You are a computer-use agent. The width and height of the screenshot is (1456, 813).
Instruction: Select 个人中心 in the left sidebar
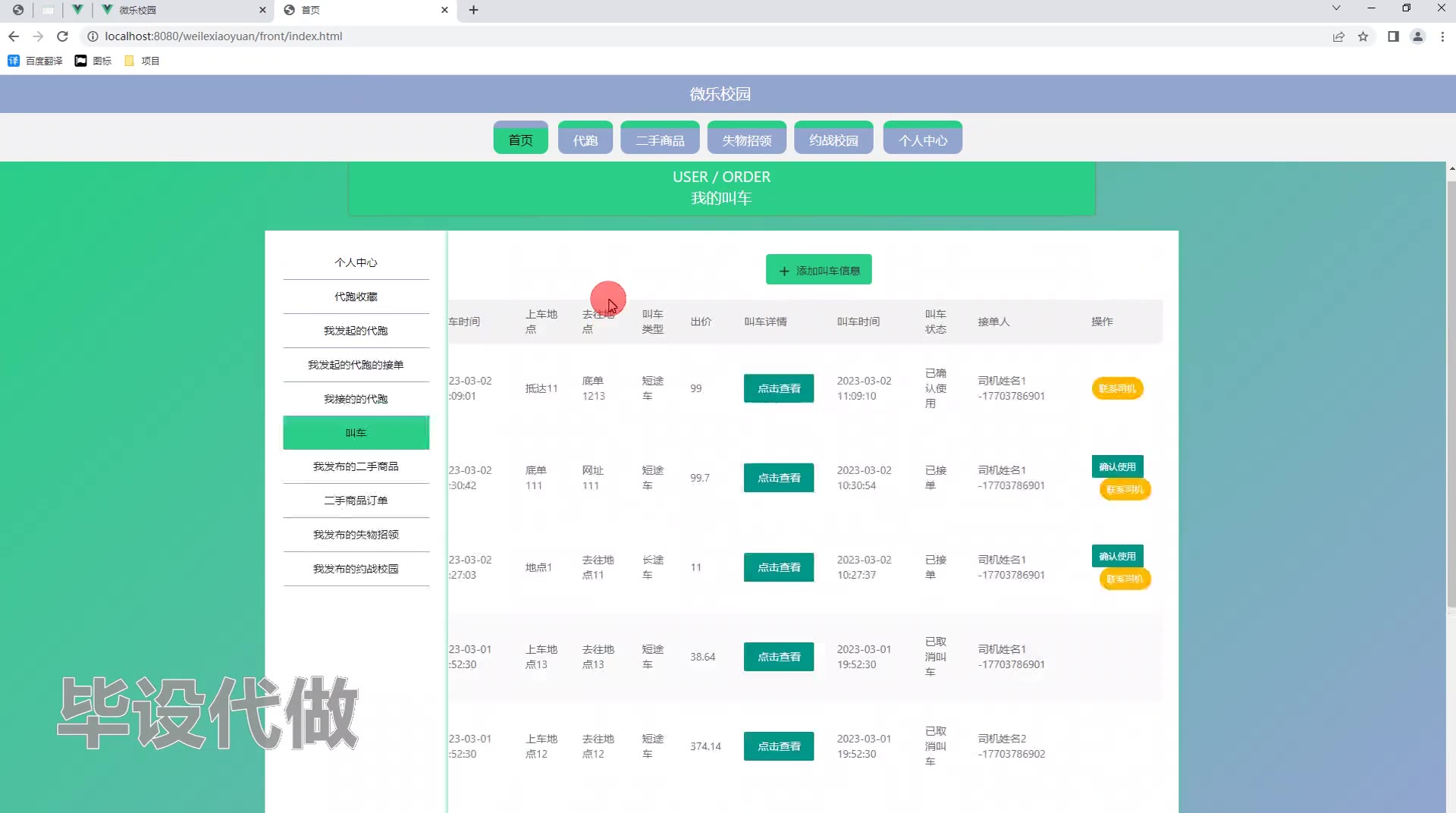[356, 262]
